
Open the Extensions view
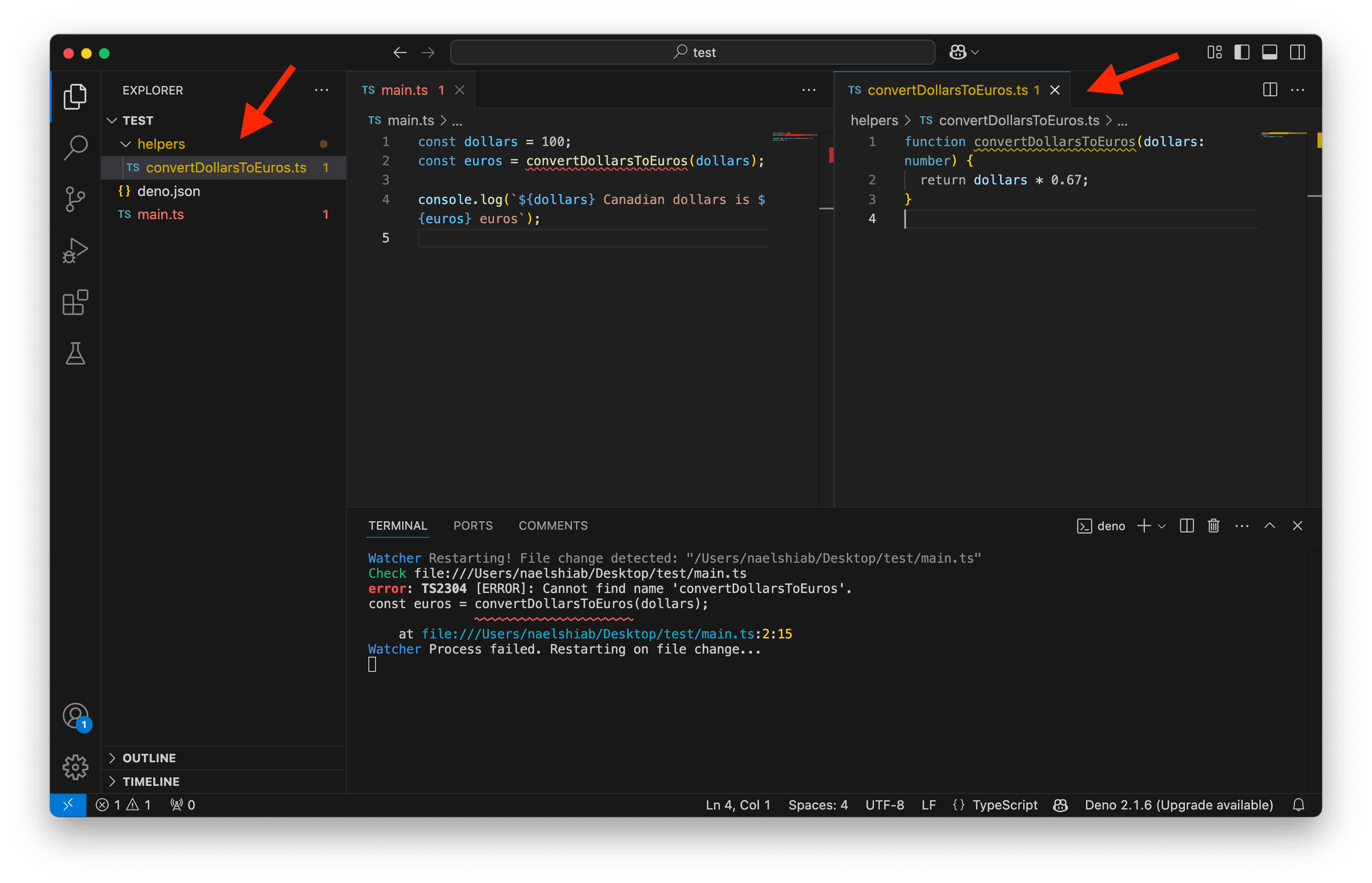75,302
